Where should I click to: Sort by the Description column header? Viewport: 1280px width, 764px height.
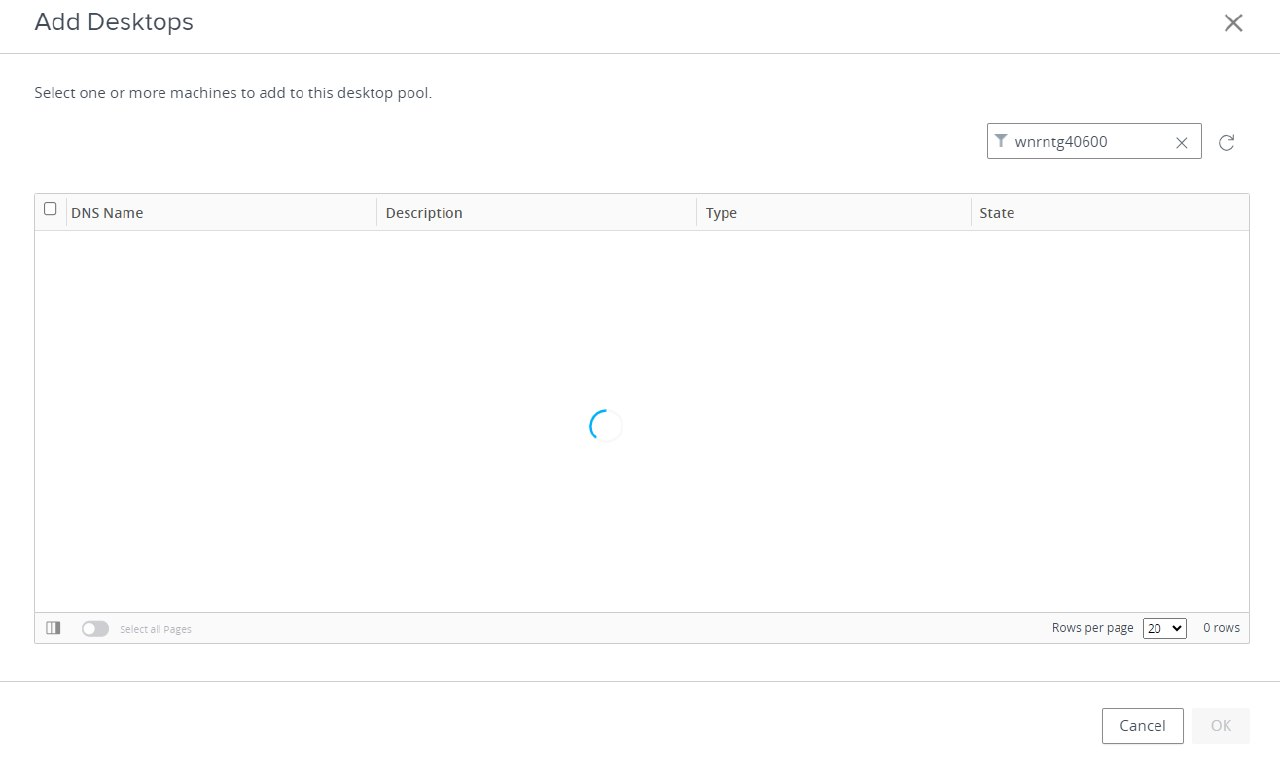tap(424, 213)
